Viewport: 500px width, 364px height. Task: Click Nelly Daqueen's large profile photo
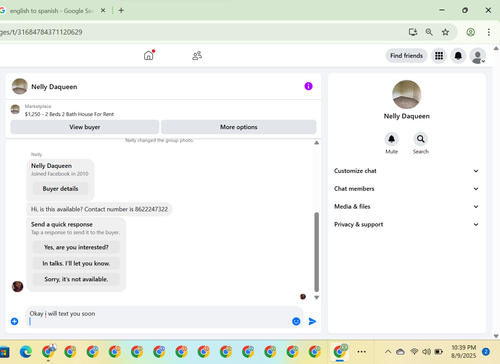click(x=407, y=94)
